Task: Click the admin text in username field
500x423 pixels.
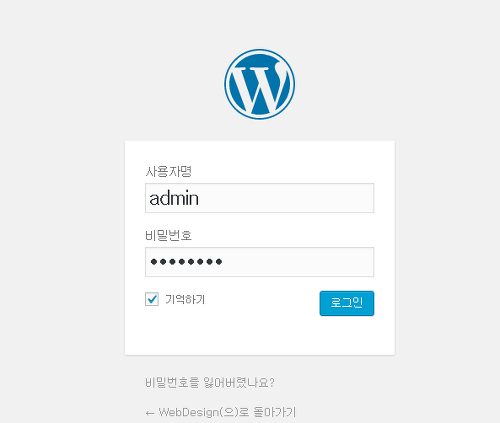Action: [x=174, y=199]
